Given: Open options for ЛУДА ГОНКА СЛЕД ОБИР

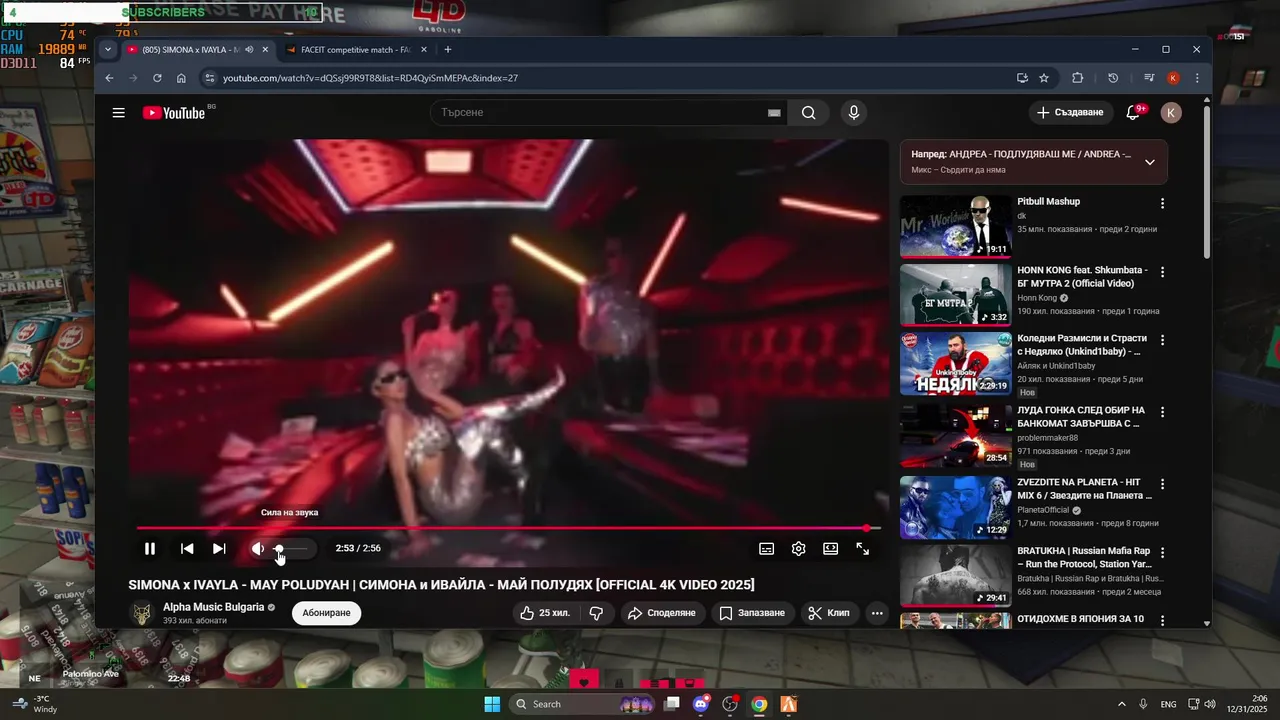Looking at the screenshot, I should (x=1162, y=412).
